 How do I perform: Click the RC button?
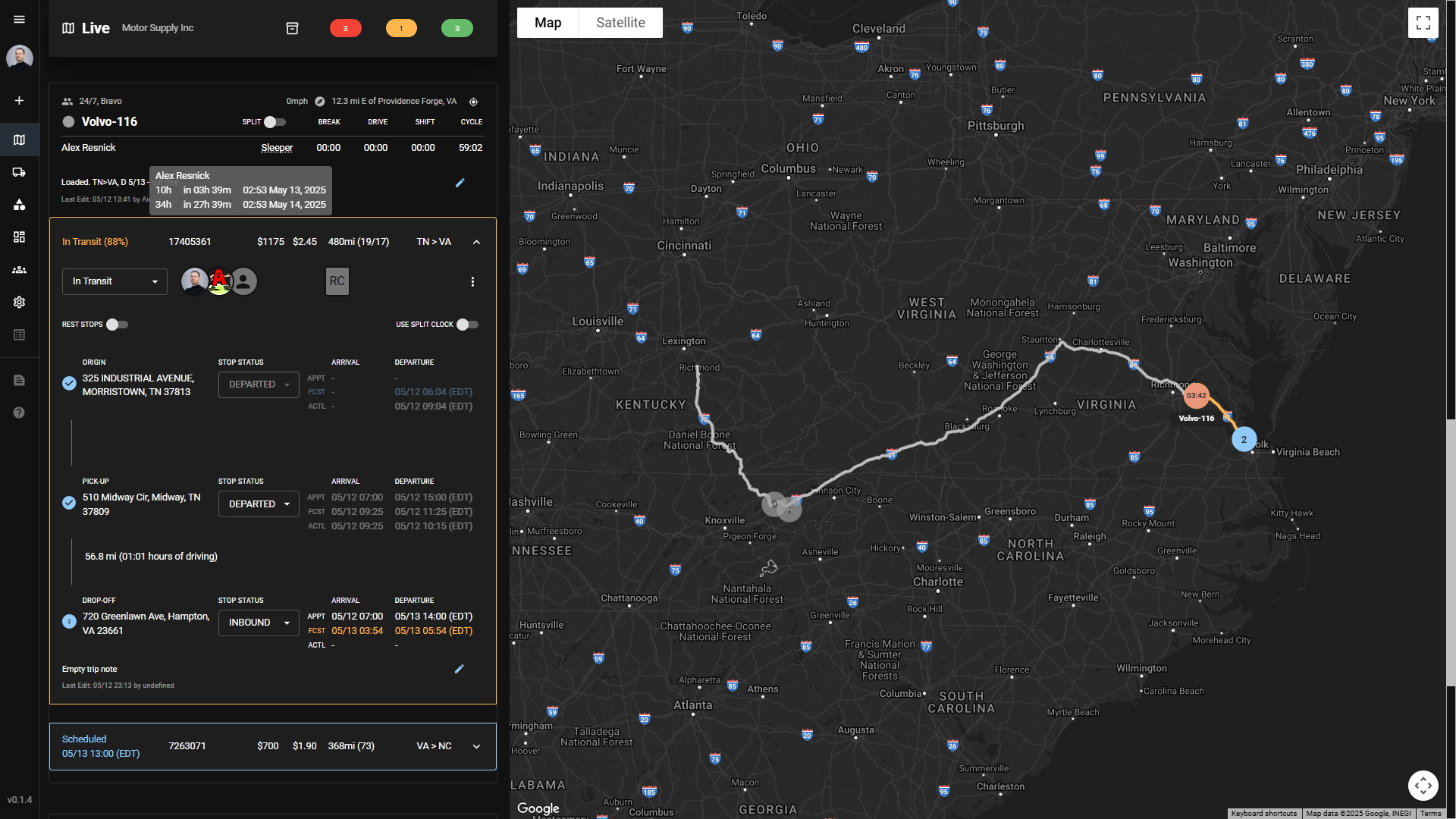point(337,281)
